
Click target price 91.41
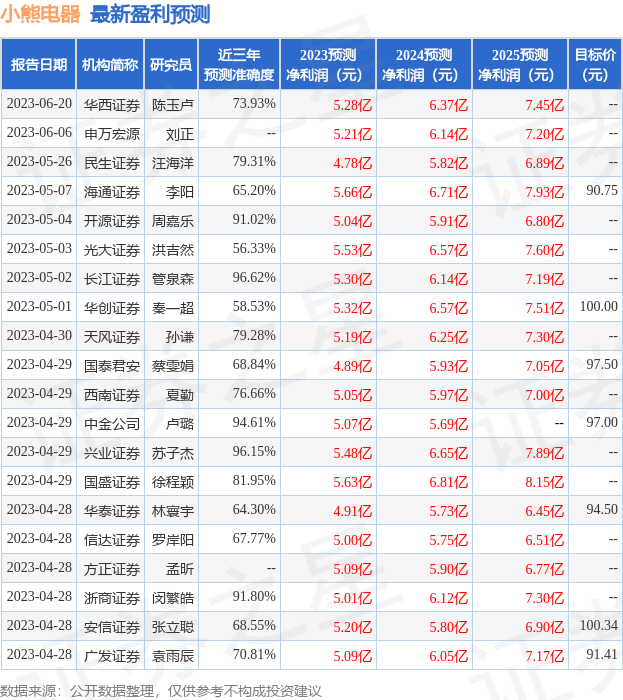click(x=602, y=655)
